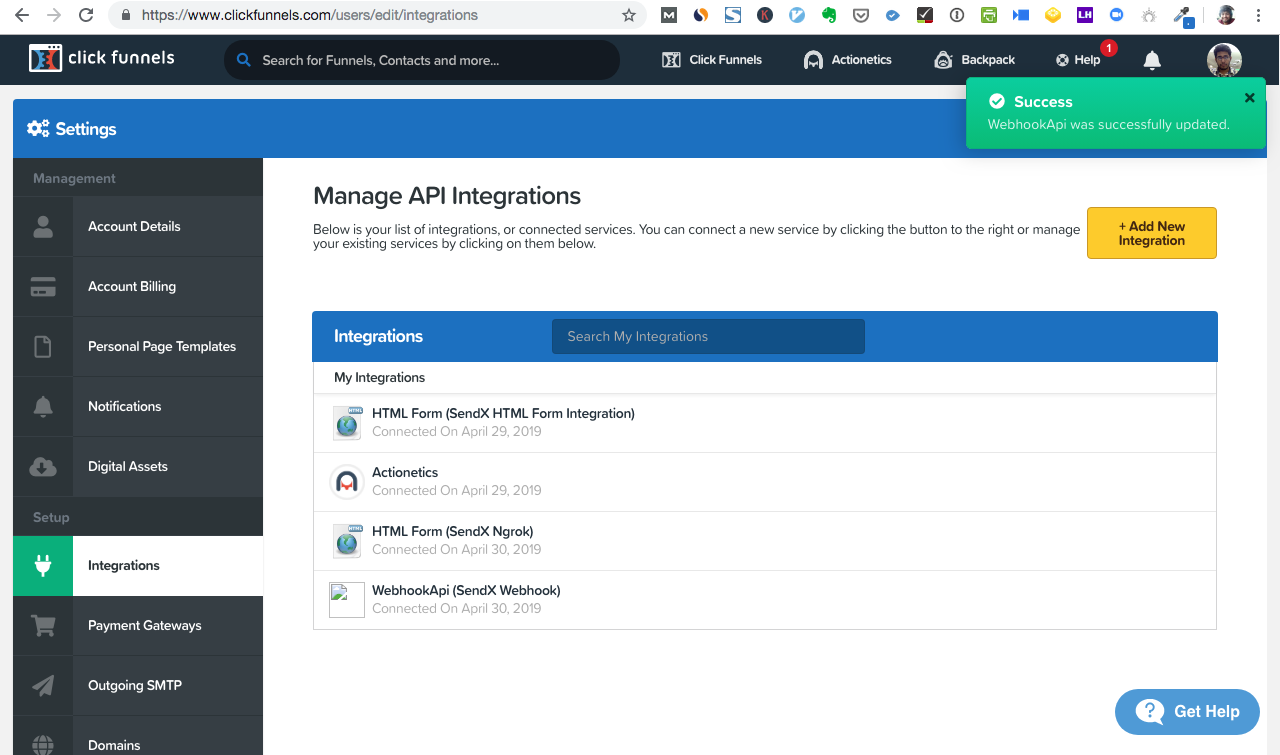Image resolution: width=1280 pixels, height=755 pixels.
Task: Click the sidebar Notifications bell icon
Action: [43, 406]
